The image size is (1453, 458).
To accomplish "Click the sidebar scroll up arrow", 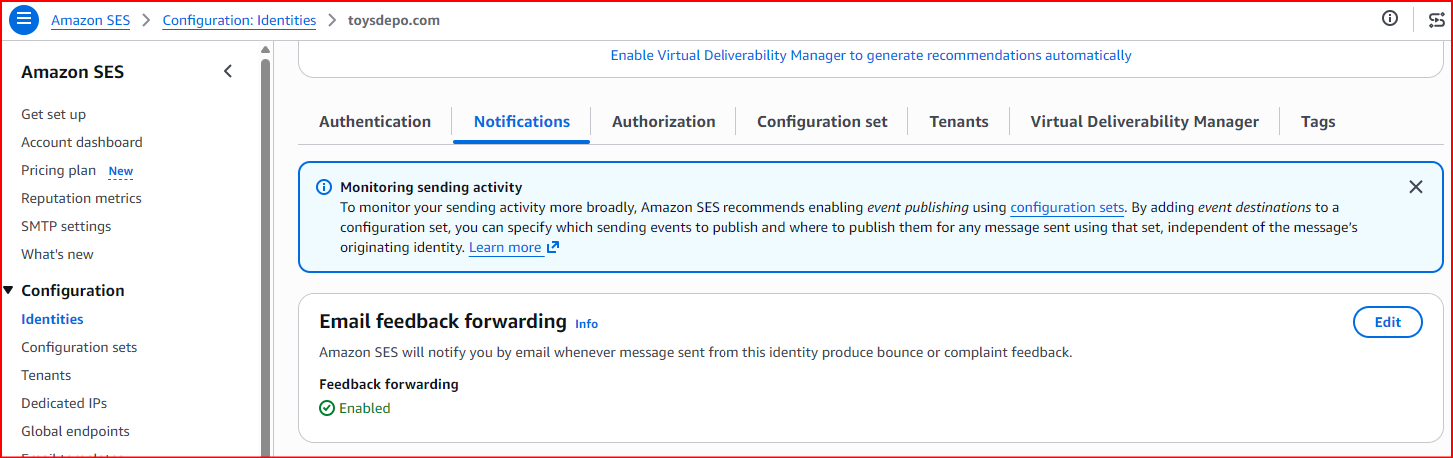I will tap(265, 49).
